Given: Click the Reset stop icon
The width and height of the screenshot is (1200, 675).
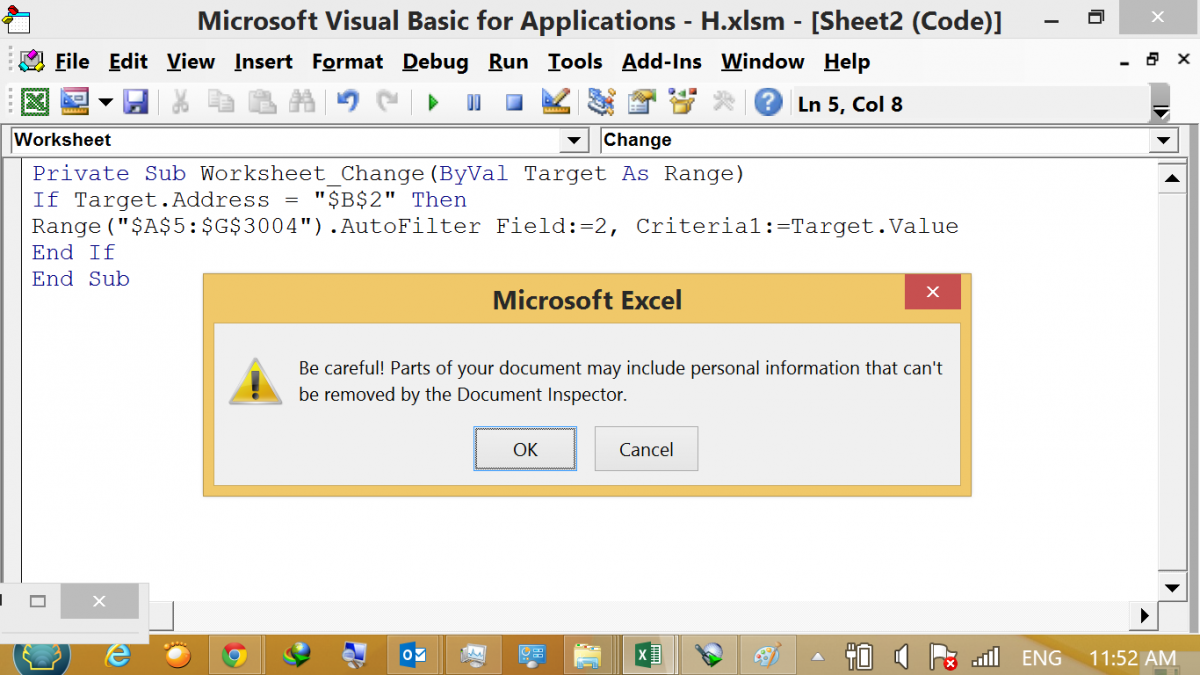Looking at the screenshot, I should pyautogui.click(x=514, y=102).
